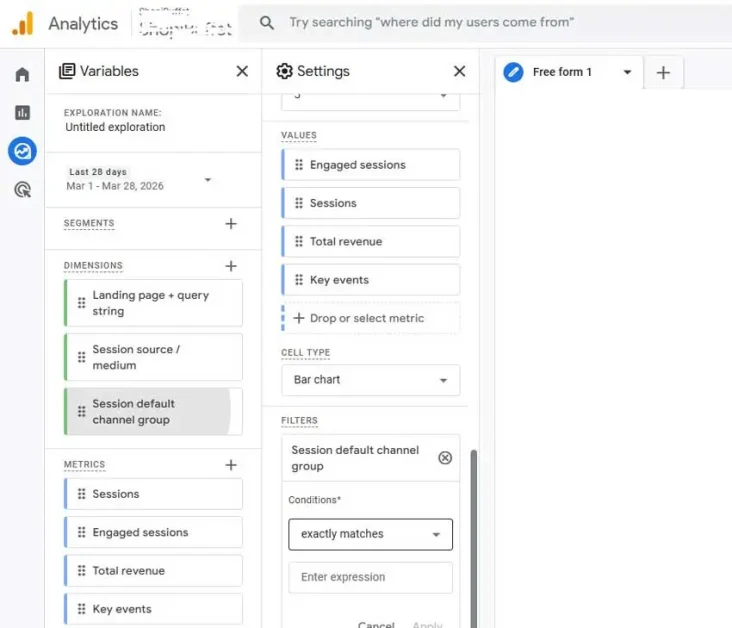Remove the Session default channel group filter

tap(445, 458)
